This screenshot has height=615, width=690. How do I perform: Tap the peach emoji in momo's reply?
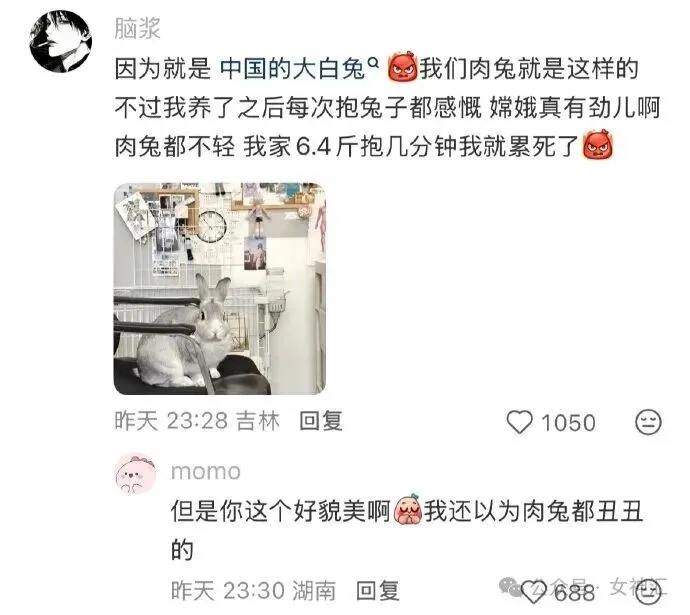[x=408, y=510]
